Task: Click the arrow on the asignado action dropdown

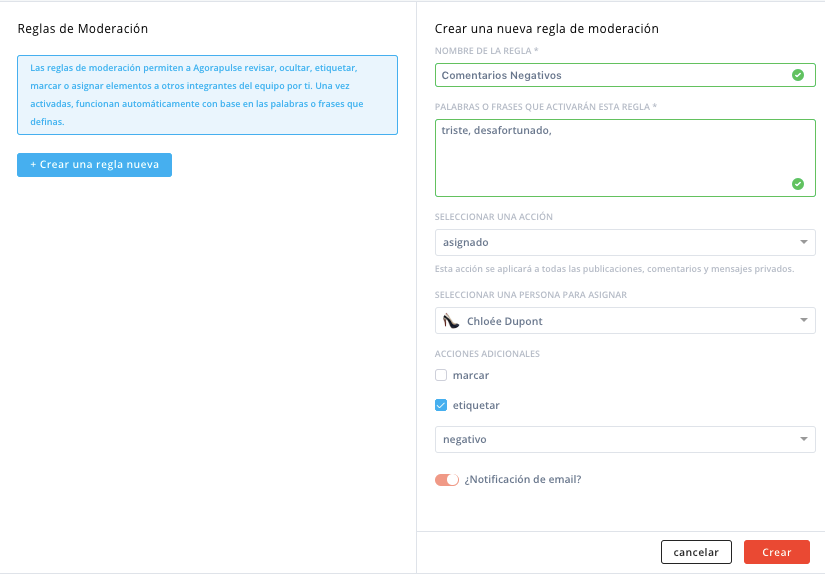Action: point(803,242)
